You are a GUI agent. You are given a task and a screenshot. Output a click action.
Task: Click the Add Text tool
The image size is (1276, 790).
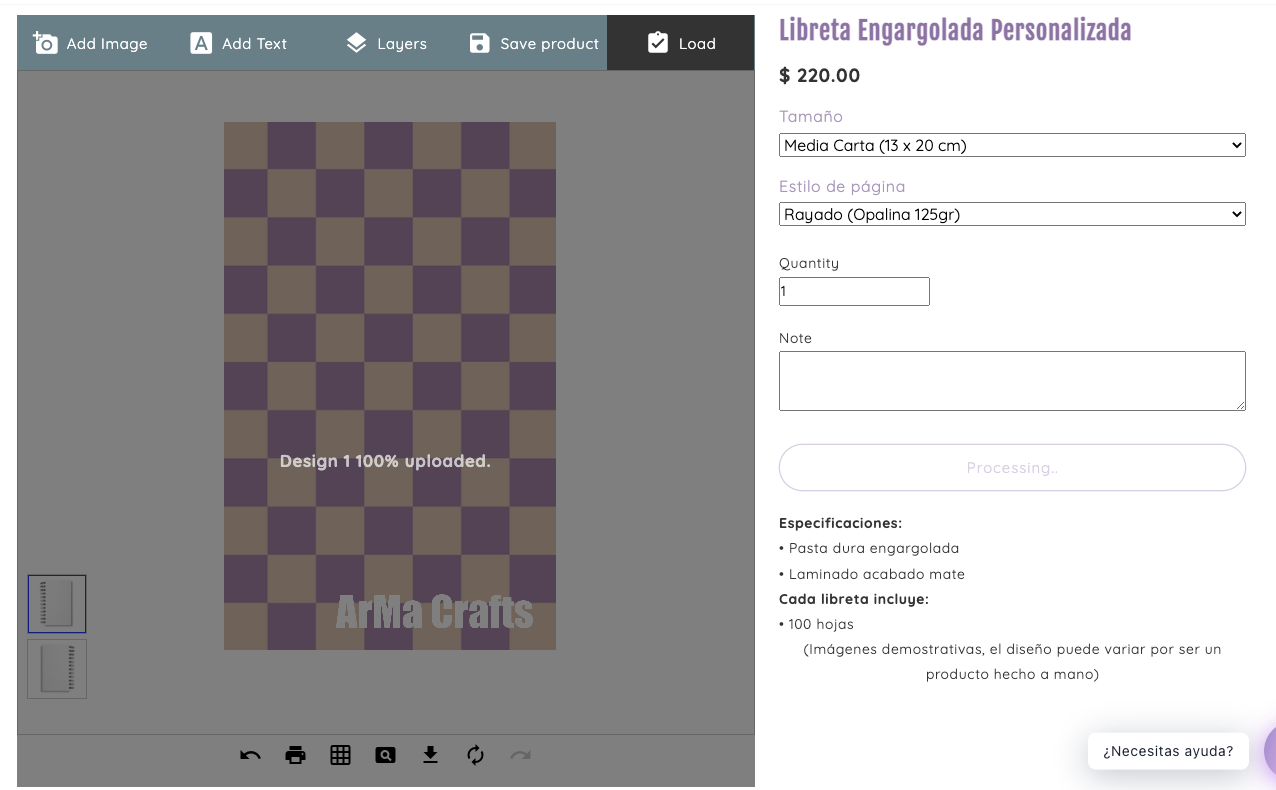239,43
